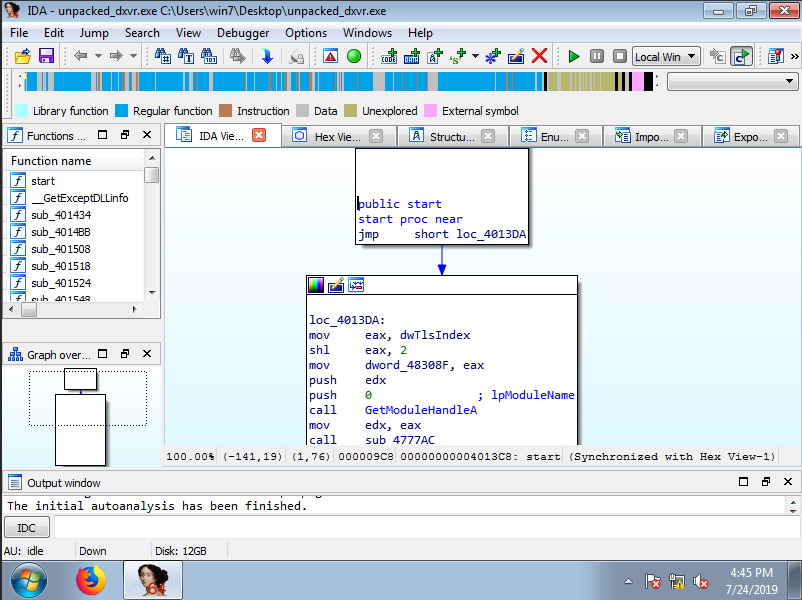Click the navigation band overview strip
The image size is (802, 600).
(339, 82)
